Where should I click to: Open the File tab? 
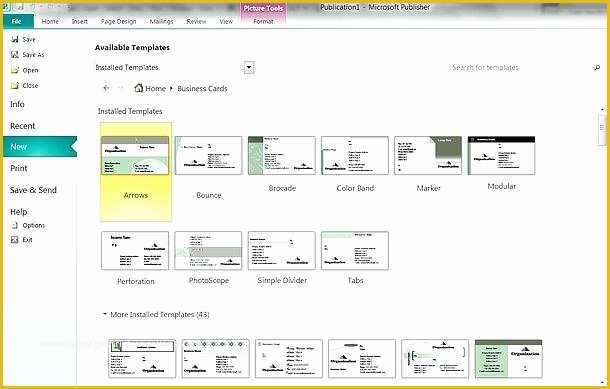[17, 21]
